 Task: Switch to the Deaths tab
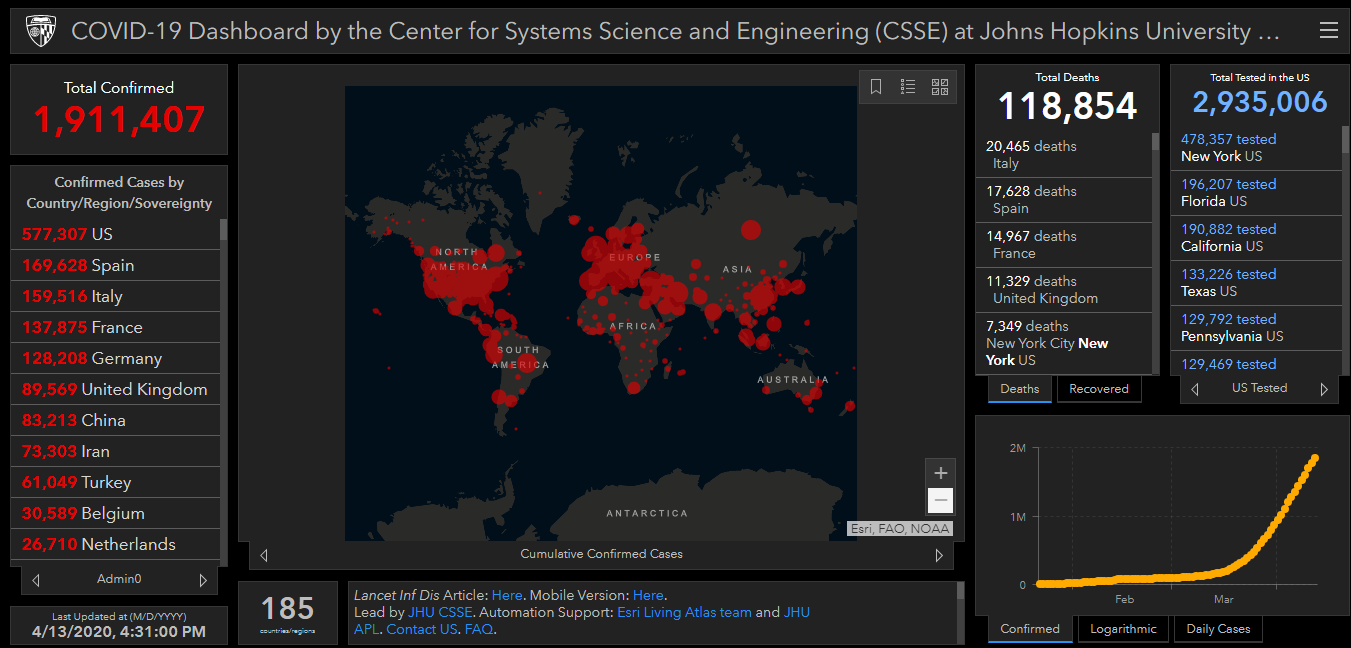click(x=1020, y=389)
